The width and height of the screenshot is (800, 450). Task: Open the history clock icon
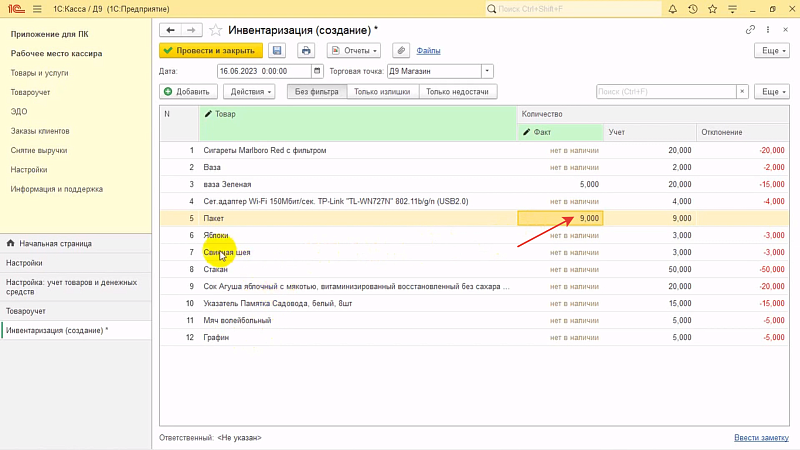click(692, 9)
